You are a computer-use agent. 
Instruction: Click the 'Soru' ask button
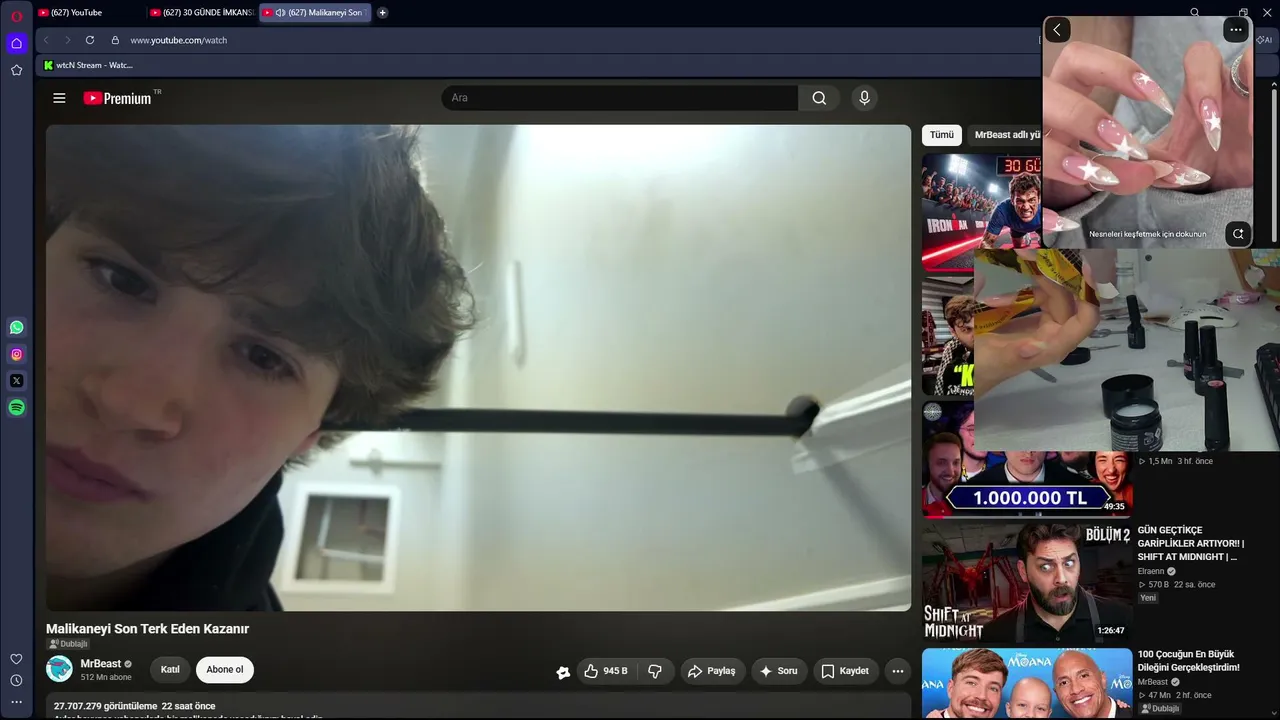(x=779, y=671)
